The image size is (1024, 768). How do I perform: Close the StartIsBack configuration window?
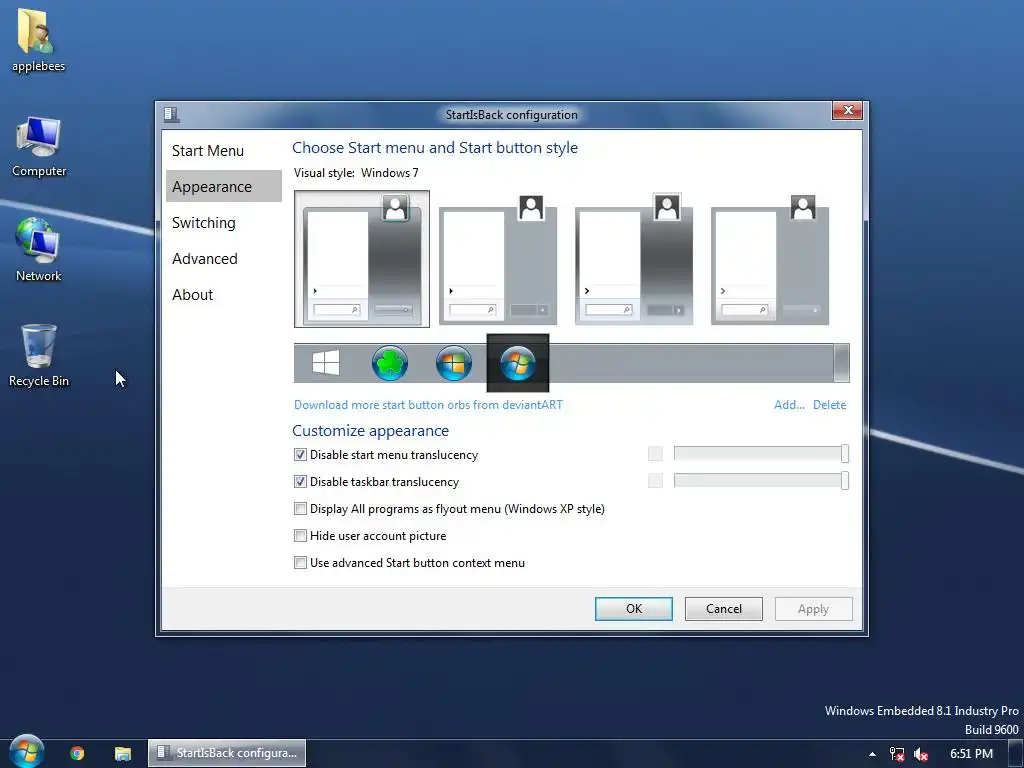pos(848,110)
